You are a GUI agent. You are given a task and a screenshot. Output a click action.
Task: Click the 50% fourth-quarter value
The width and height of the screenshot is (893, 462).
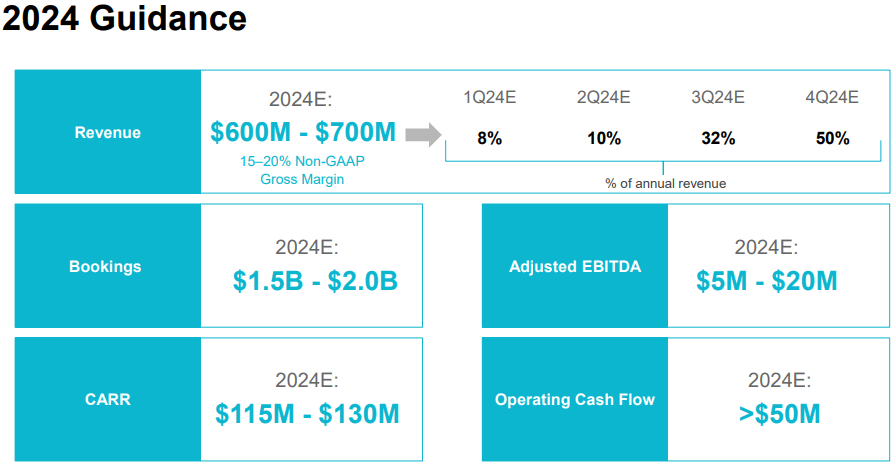click(832, 139)
